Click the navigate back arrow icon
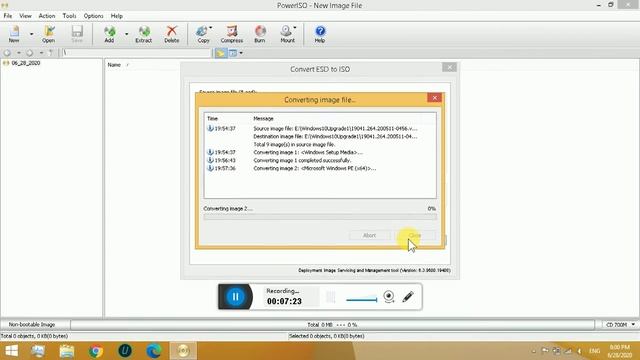The height and width of the screenshot is (360, 640). (x=7, y=53)
